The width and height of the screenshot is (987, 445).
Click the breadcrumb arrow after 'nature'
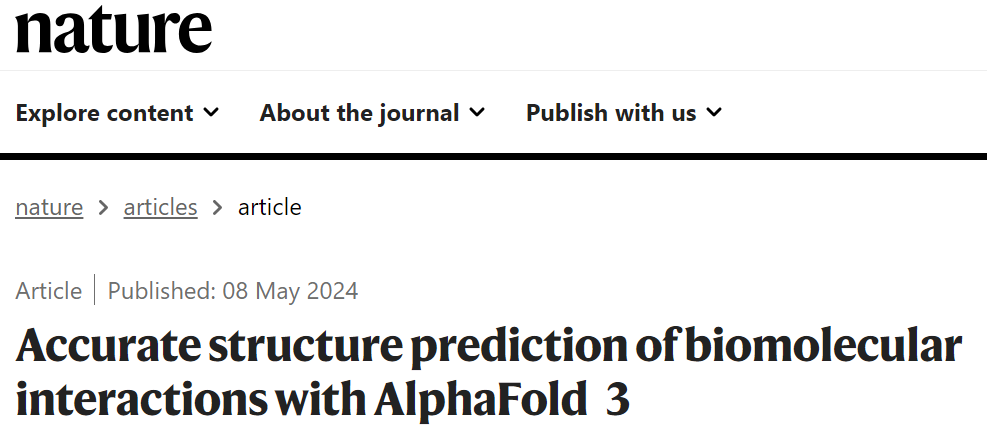tap(103, 208)
